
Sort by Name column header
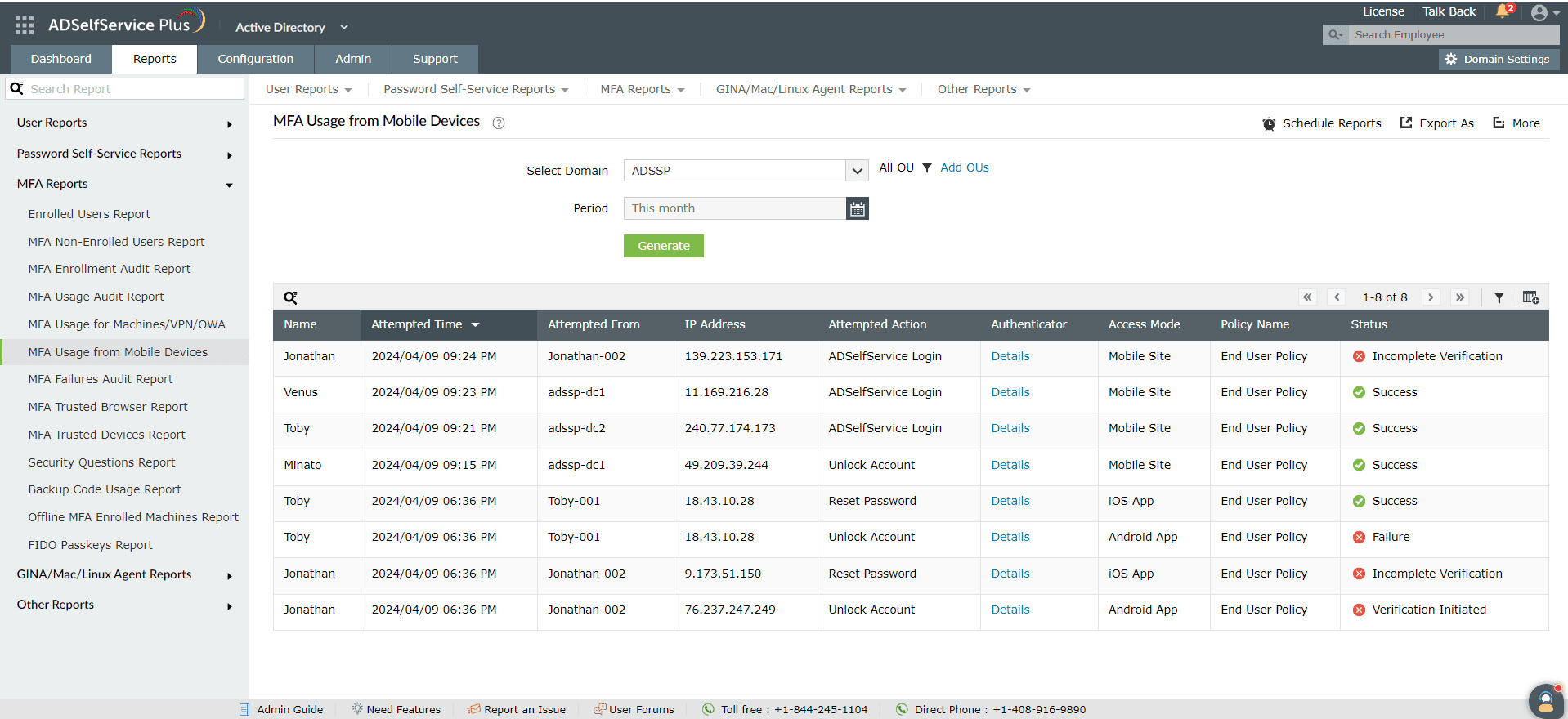pos(317,324)
